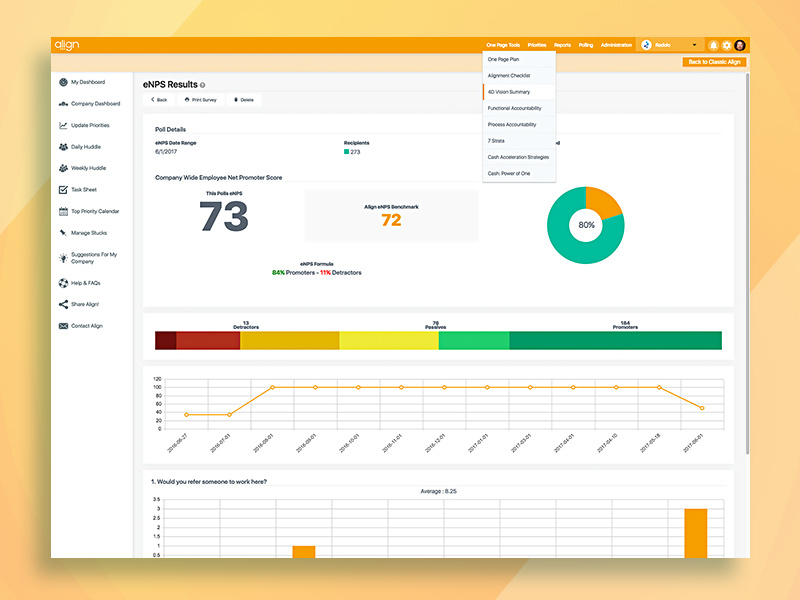This screenshot has height=600, width=800.
Task: Go to Company Dashboard link
Action: (x=95, y=104)
